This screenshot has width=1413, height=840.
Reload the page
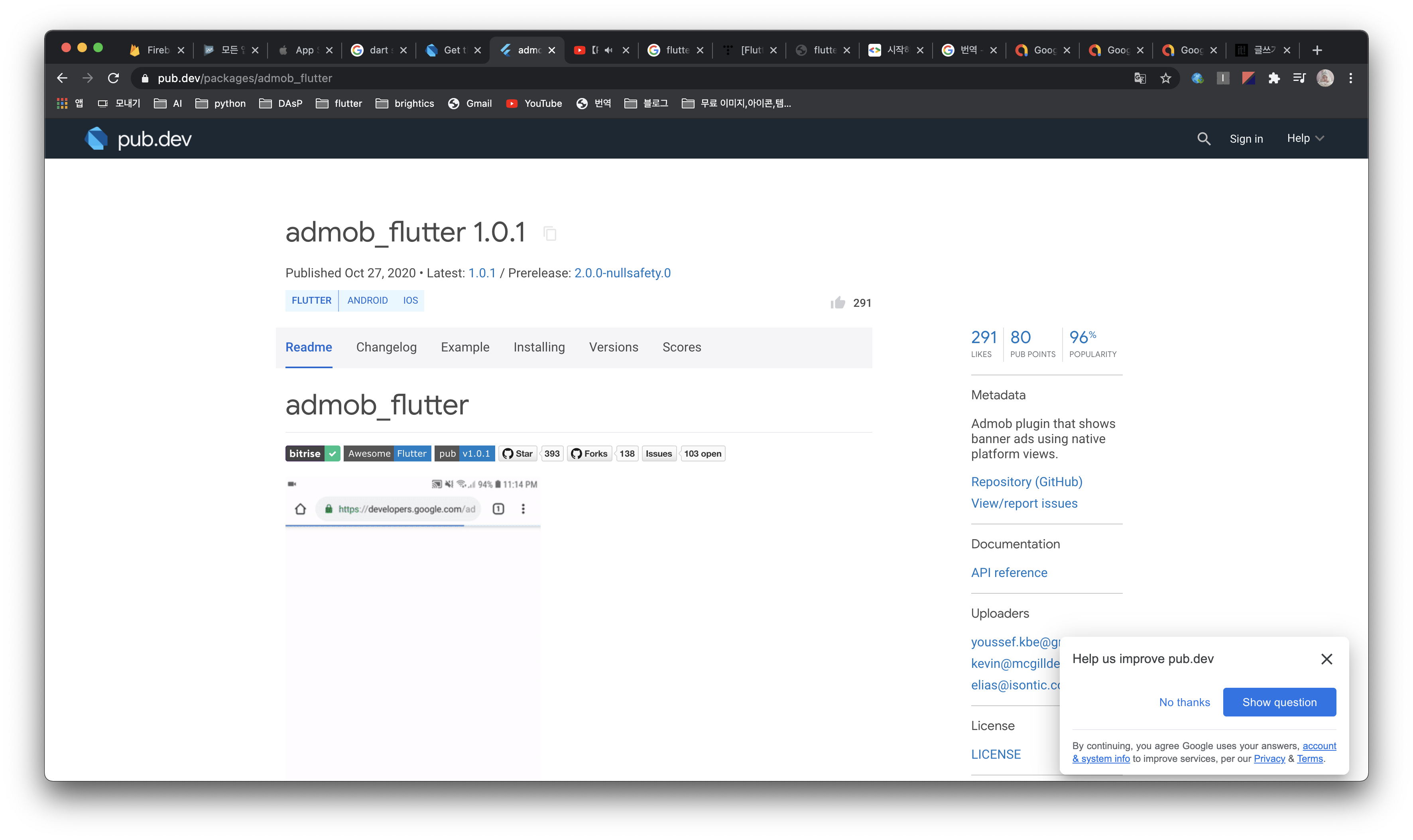coord(113,78)
